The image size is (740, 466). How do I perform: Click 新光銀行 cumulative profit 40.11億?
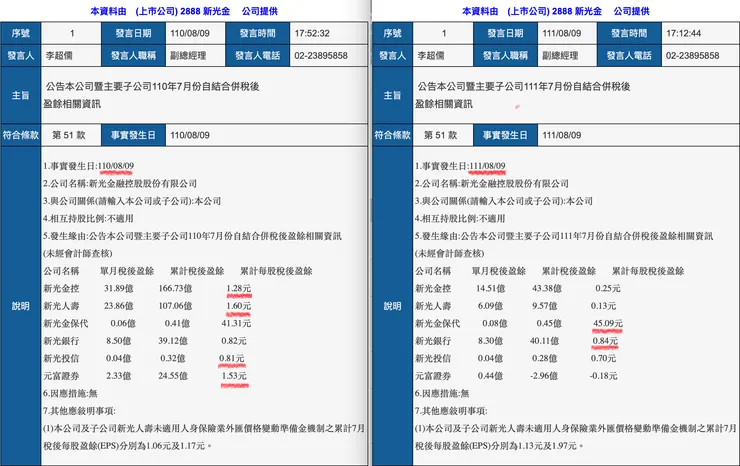pyautogui.click(x=545, y=341)
